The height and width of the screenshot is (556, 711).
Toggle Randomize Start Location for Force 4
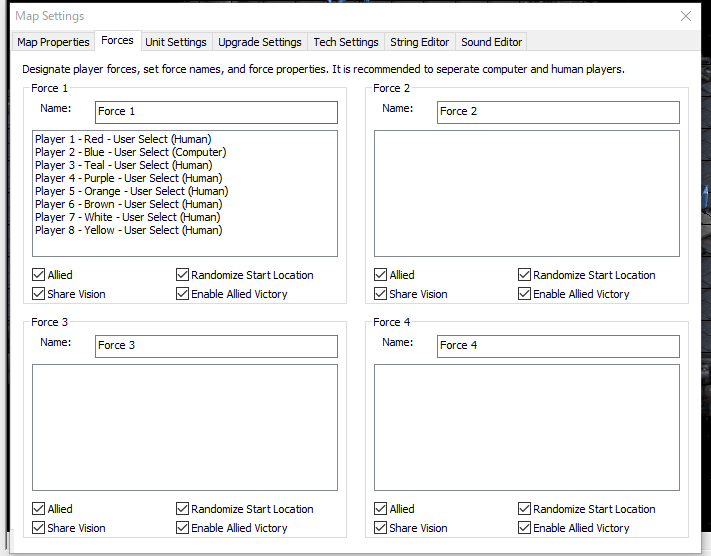tap(524, 509)
